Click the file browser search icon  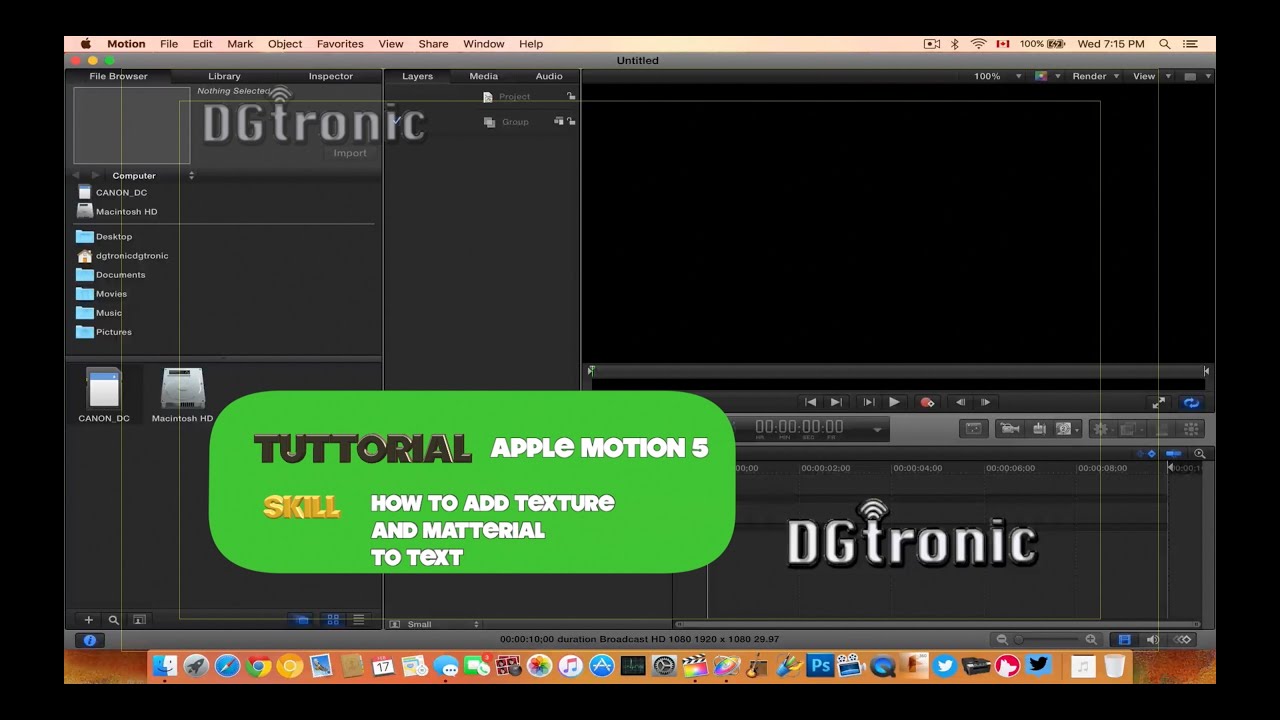tap(114, 620)
